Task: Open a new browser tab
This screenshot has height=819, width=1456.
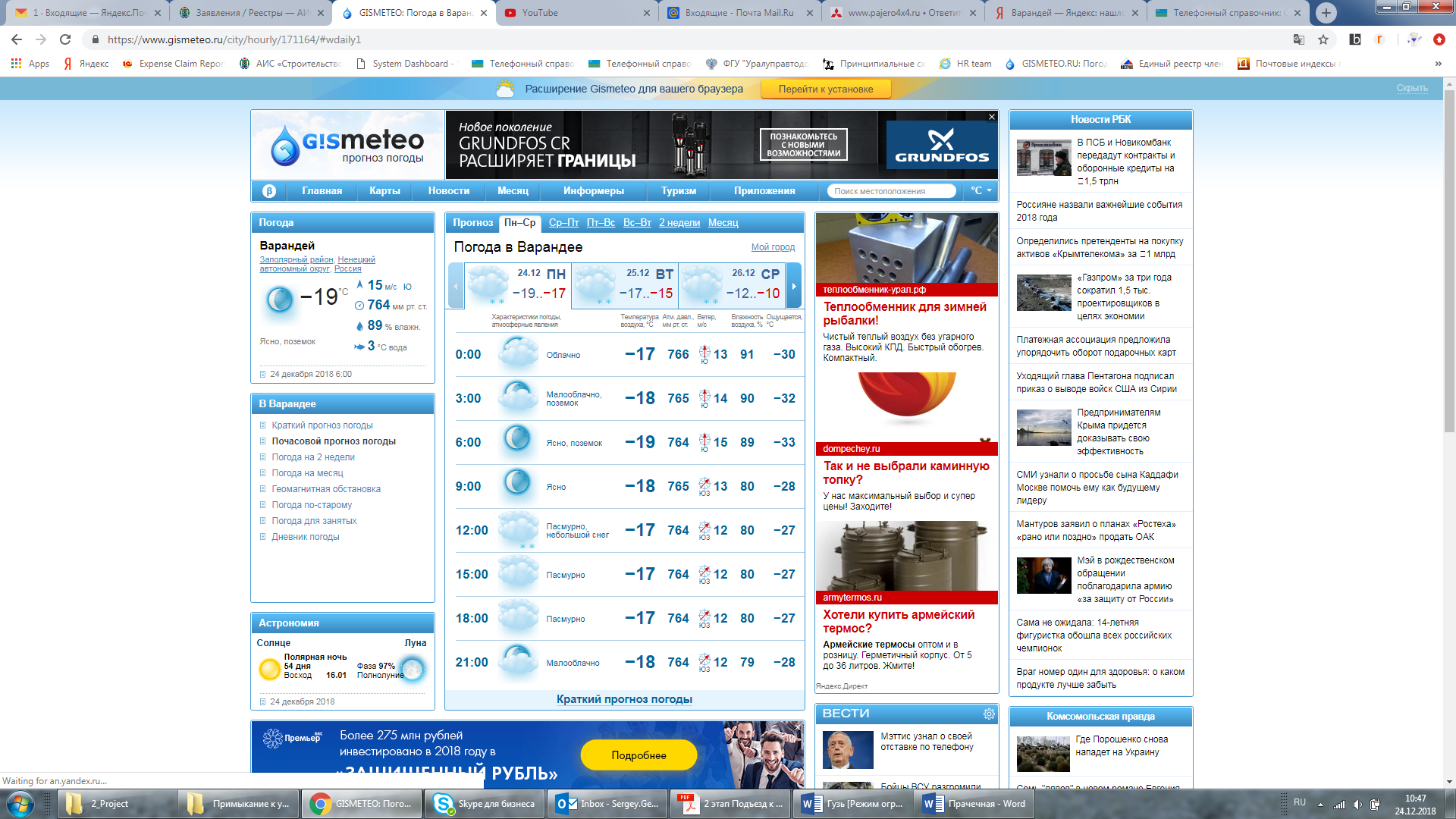Action: point(1326,13)
